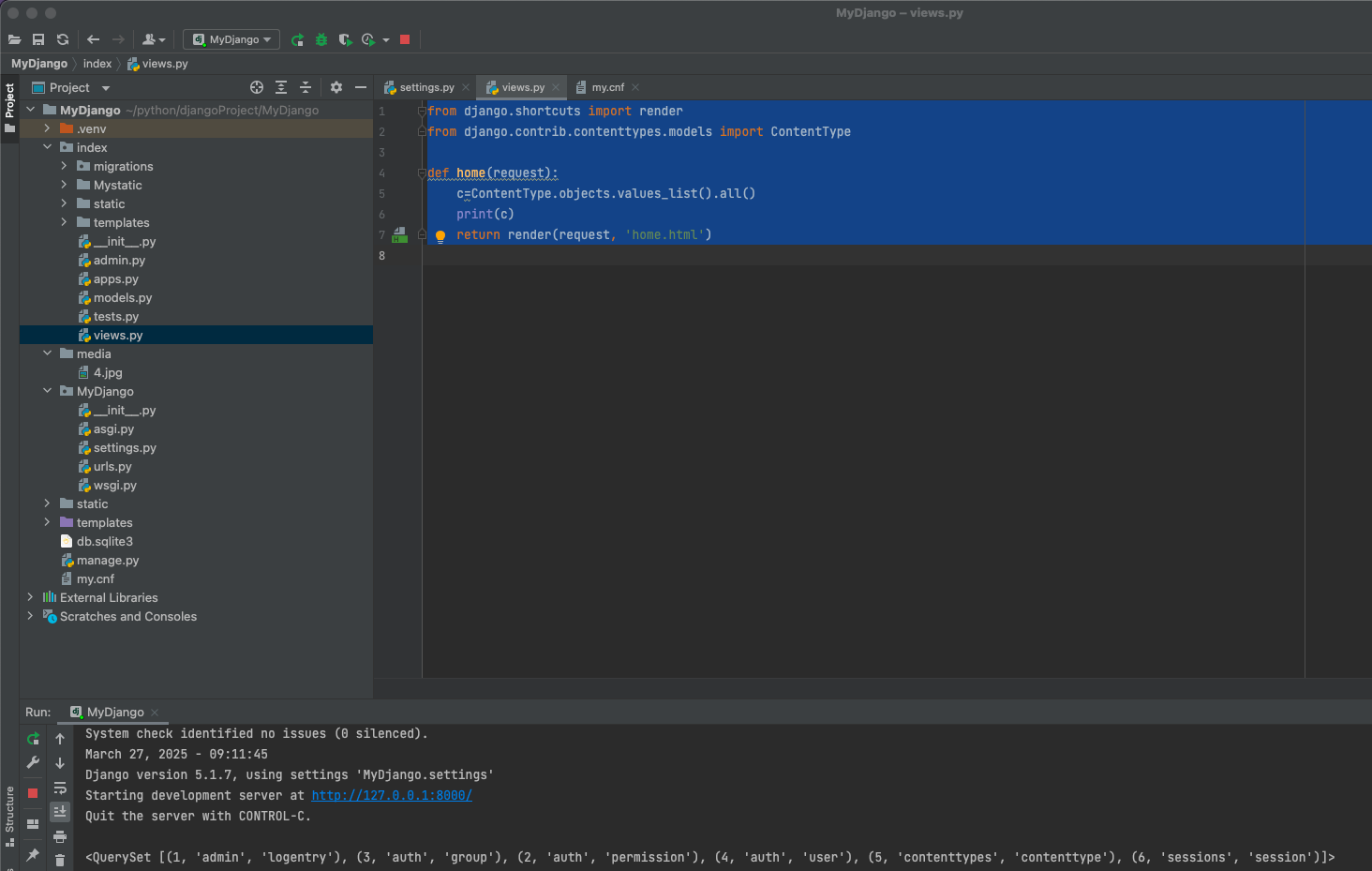1372x871 pixels.
Task: Expand External Libraries node
Action: pyautogui.click(x=31, y=597)
